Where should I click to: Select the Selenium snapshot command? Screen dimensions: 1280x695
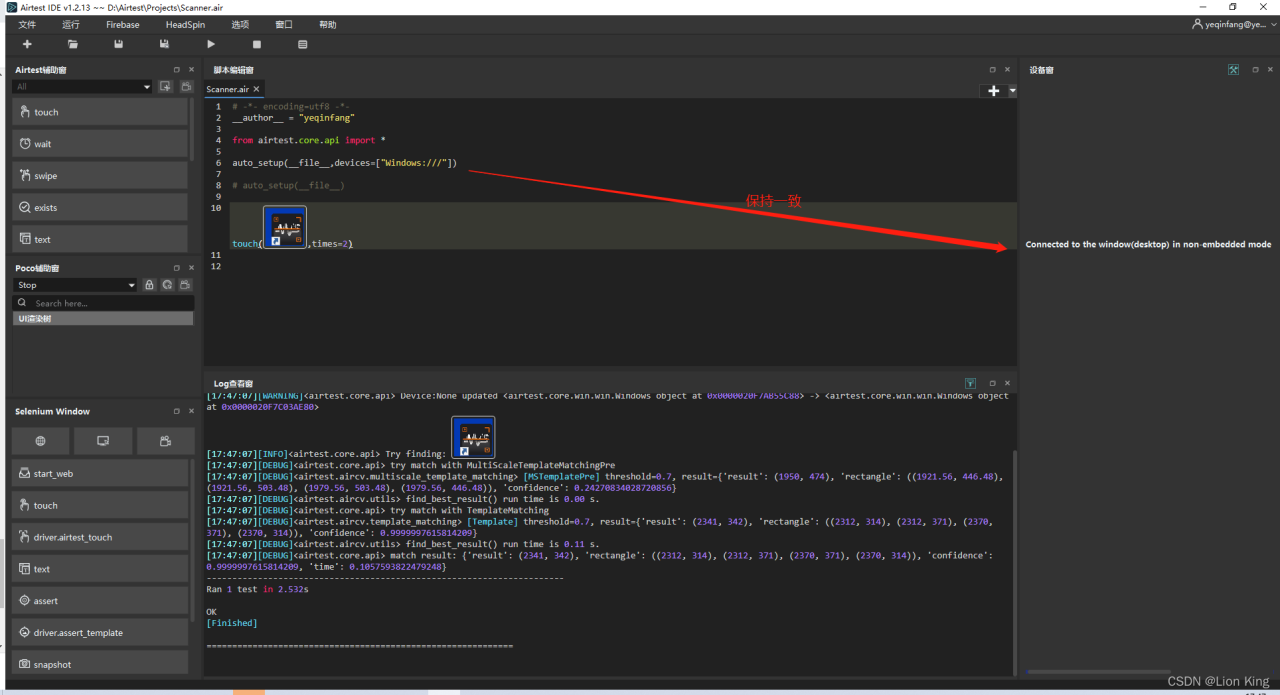(x=100, y=663)
